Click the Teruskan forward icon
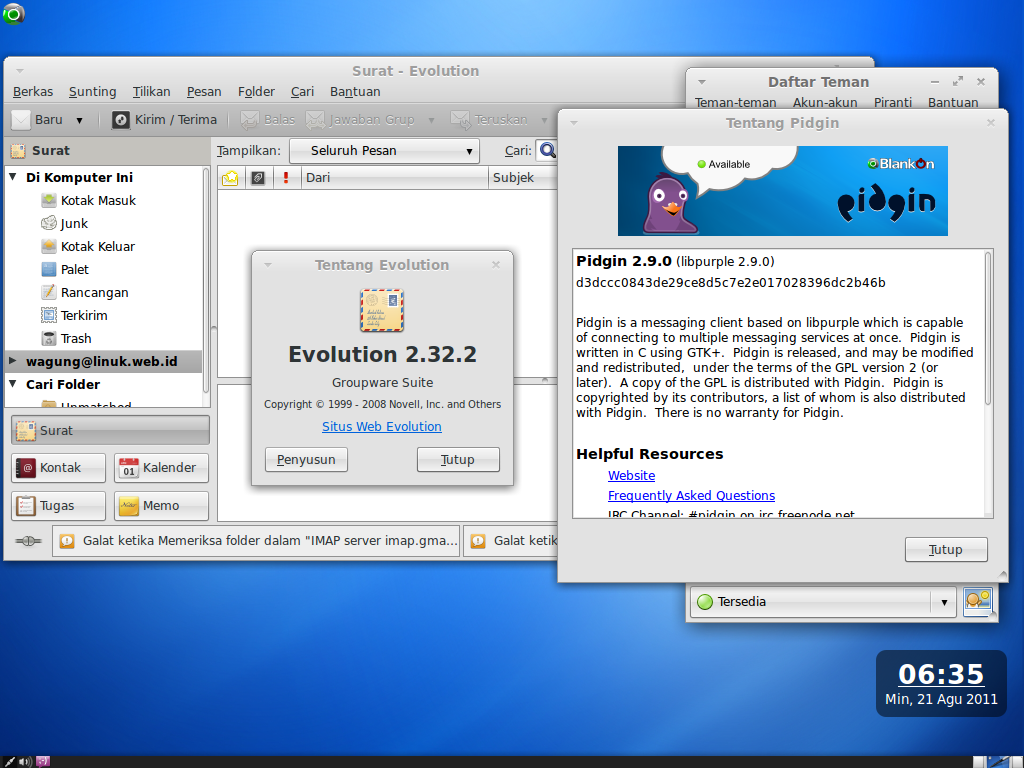The width and height of the screenshot is (1024, 768). tap(460, 120)
